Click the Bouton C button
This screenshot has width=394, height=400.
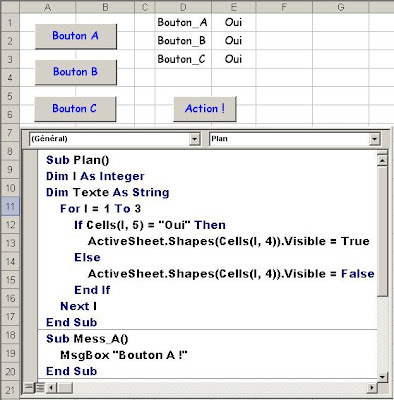(x=75, y=109)
